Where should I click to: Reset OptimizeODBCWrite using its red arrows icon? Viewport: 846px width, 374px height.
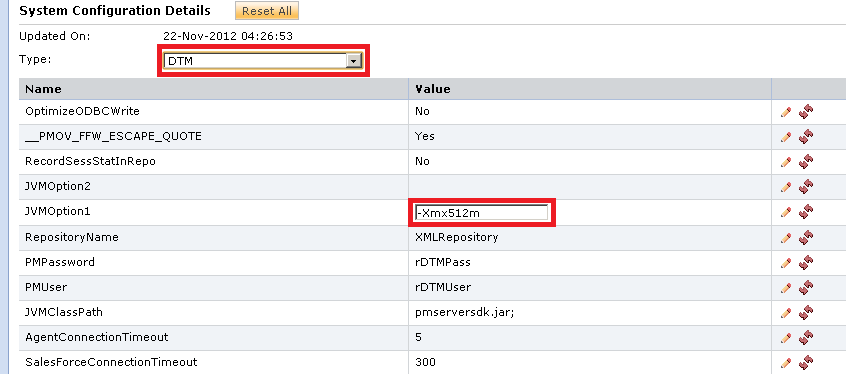[806, 112]
